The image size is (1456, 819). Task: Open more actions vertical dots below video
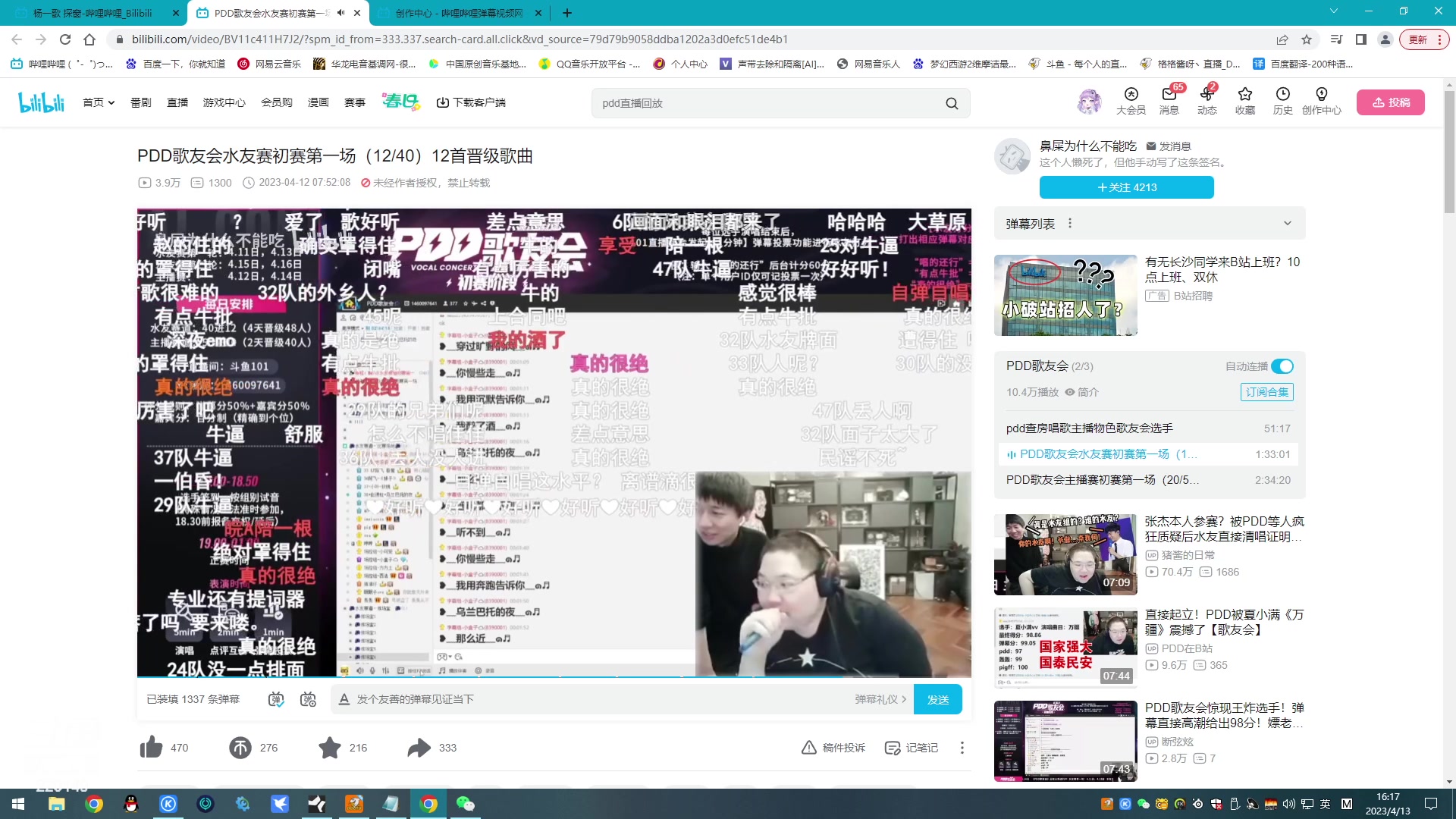(962, 748)
